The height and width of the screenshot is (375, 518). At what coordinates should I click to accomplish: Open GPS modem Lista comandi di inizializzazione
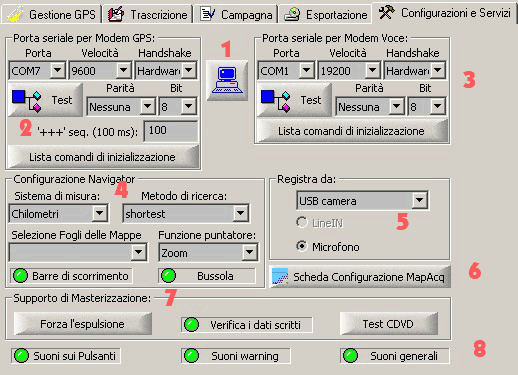click(x=103, y=157)
